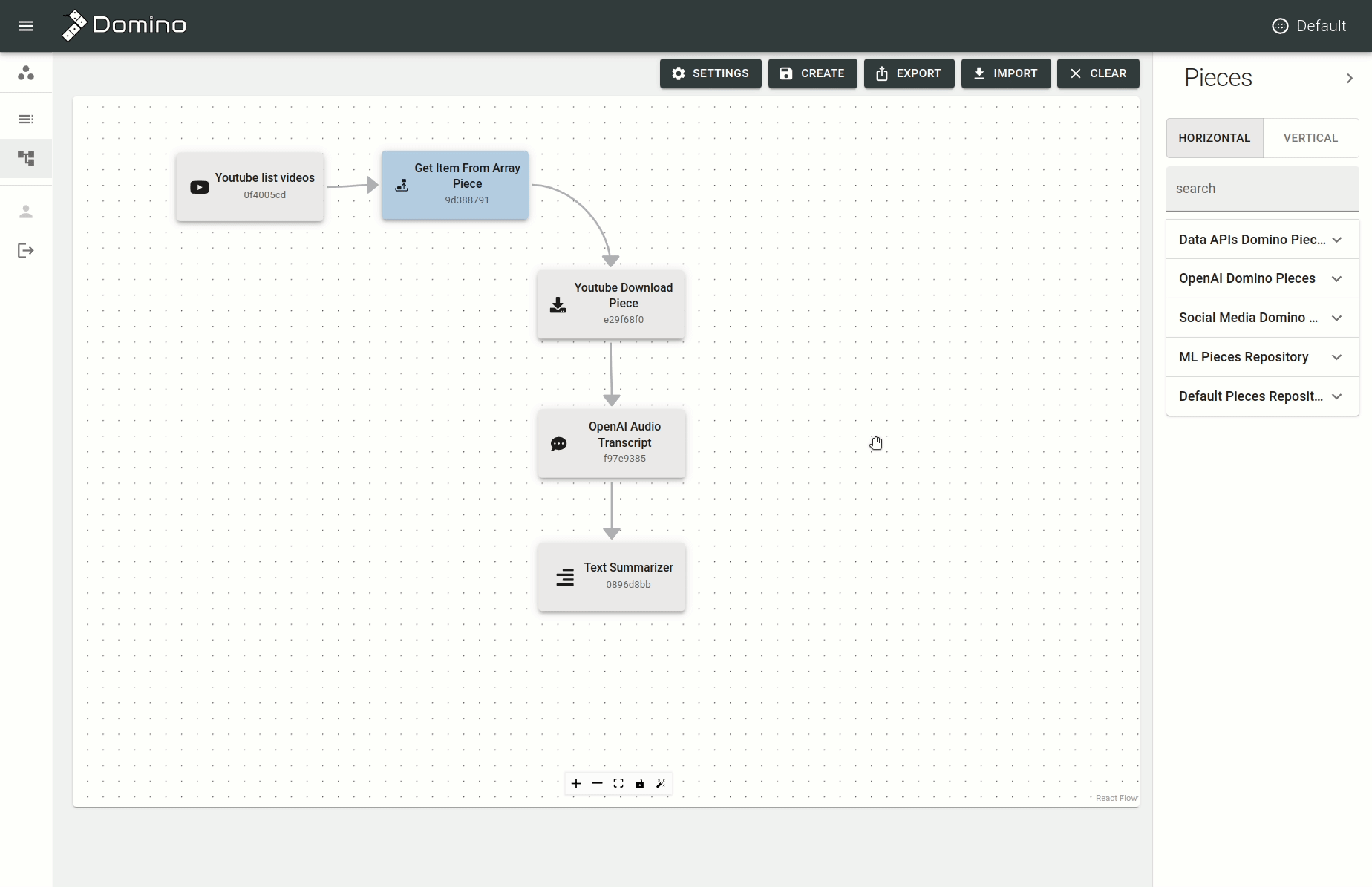Import a workflow
This screenshot has height=887, width=1372.
click(1006, 73)
